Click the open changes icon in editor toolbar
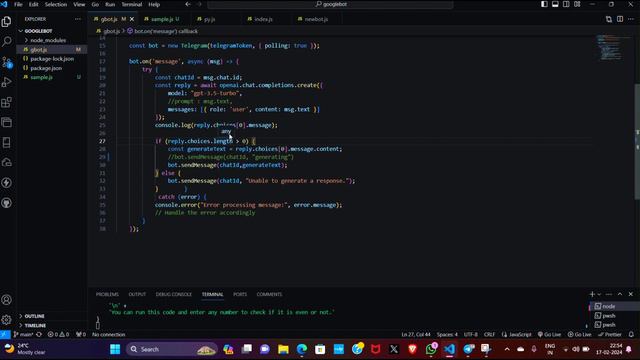 [x=609, y=19]
